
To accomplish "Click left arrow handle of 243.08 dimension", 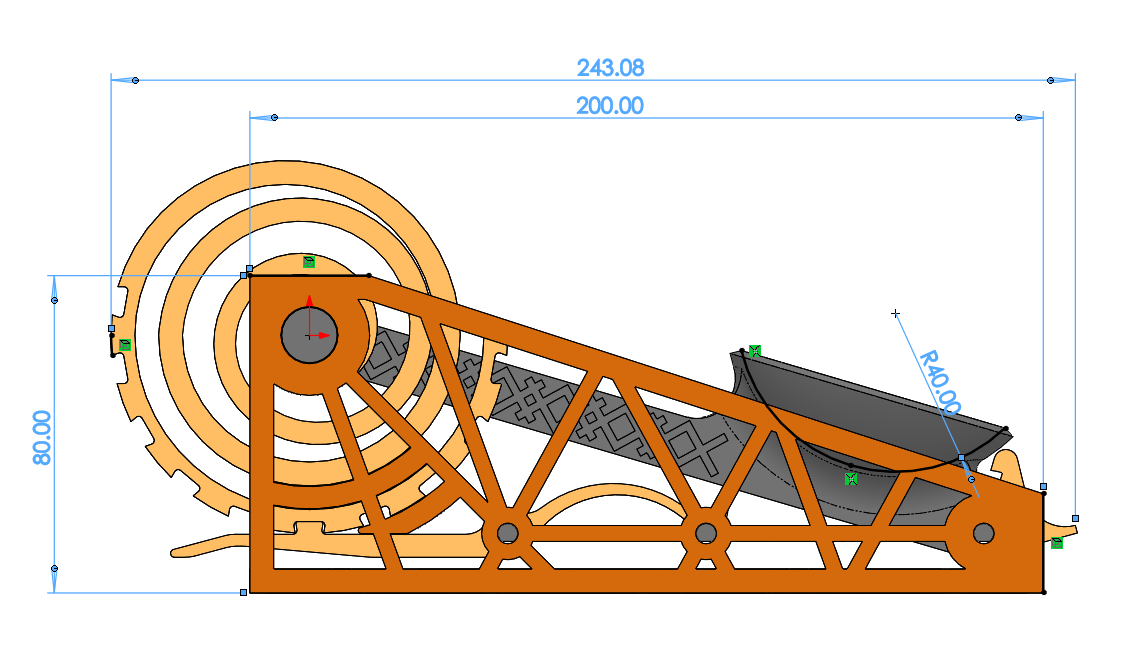I will point(135,80).
